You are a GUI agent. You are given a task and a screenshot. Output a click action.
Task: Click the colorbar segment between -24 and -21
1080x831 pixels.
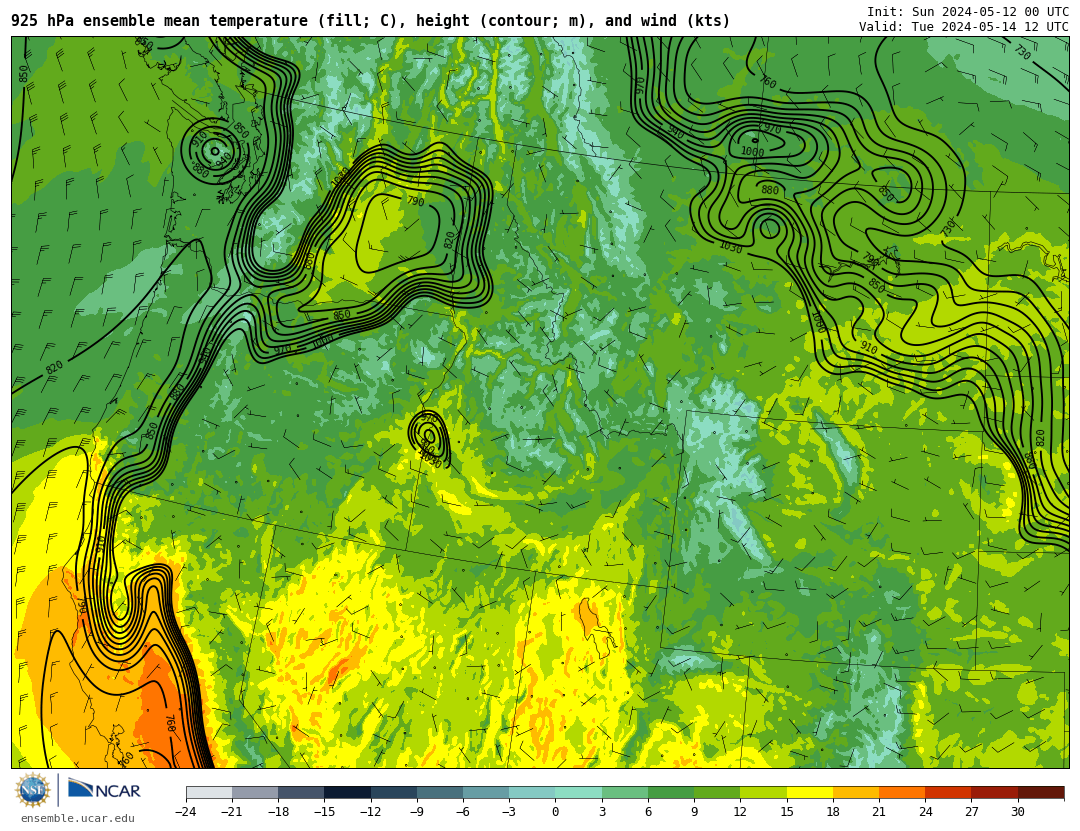coord(209,792)
